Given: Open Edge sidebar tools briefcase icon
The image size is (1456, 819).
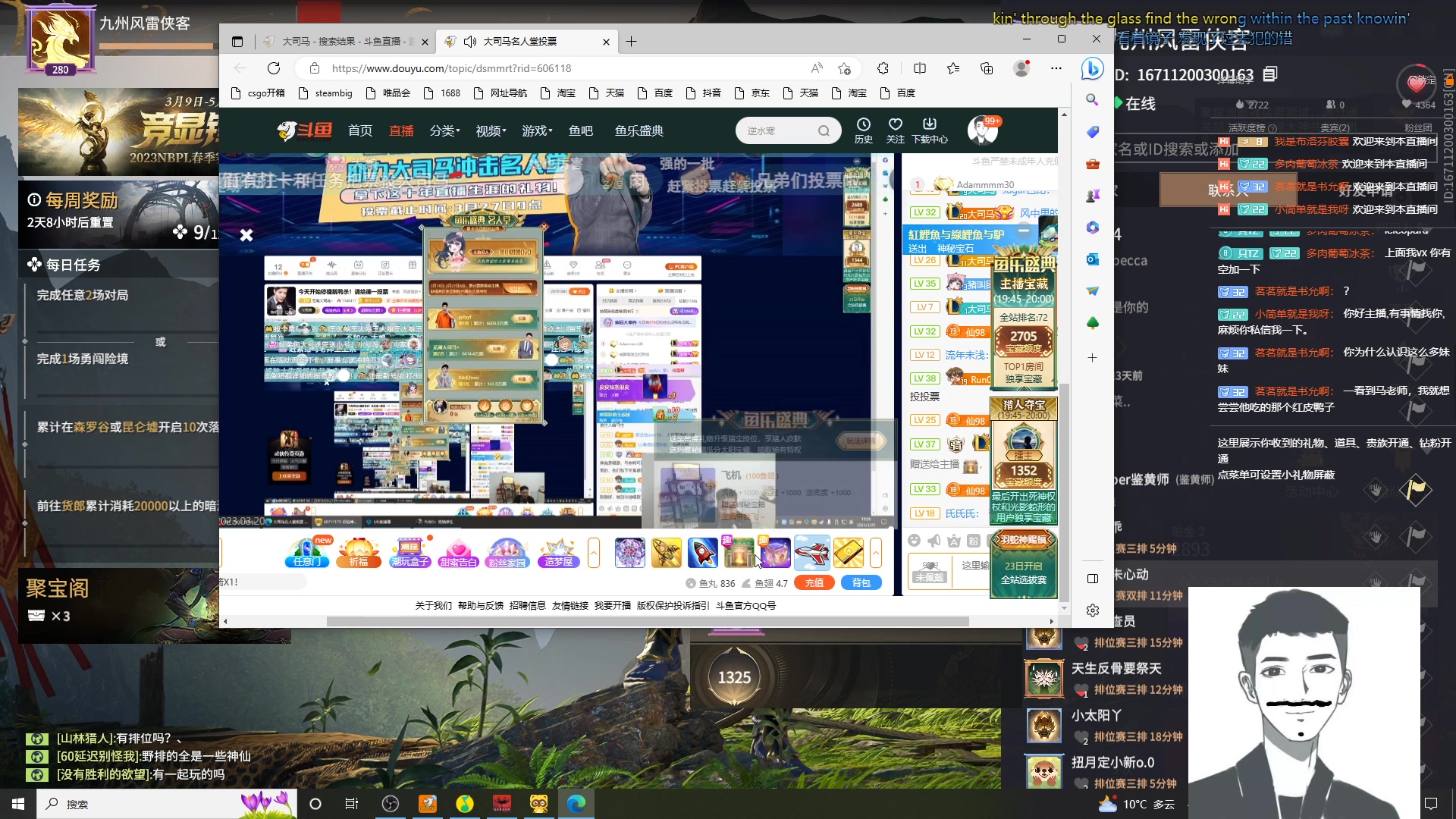Looking at the screenshot, I should [1092, 164].
